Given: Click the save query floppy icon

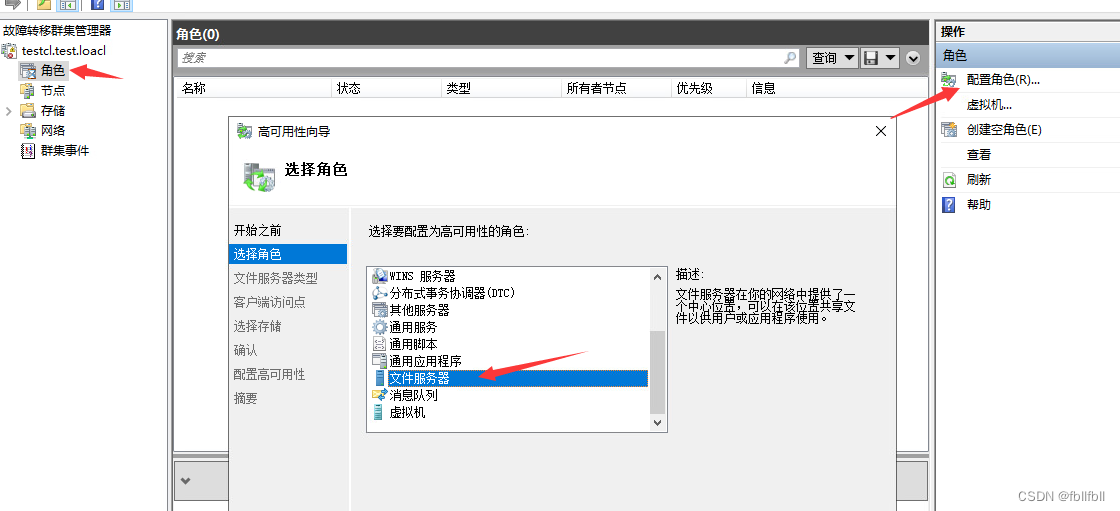Looking at the screenshot, I should pos(871,58).
